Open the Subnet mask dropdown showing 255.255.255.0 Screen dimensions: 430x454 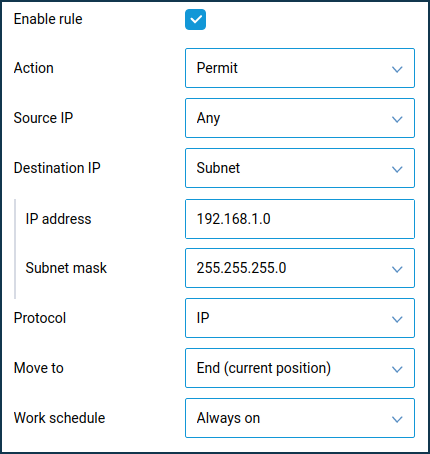(x=300, y=268)
